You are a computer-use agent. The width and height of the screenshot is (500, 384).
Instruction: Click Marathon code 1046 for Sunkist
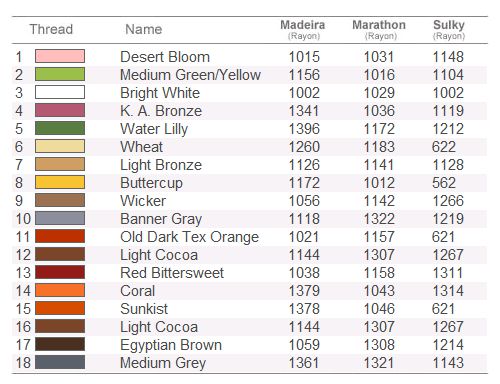click(379, 309)
